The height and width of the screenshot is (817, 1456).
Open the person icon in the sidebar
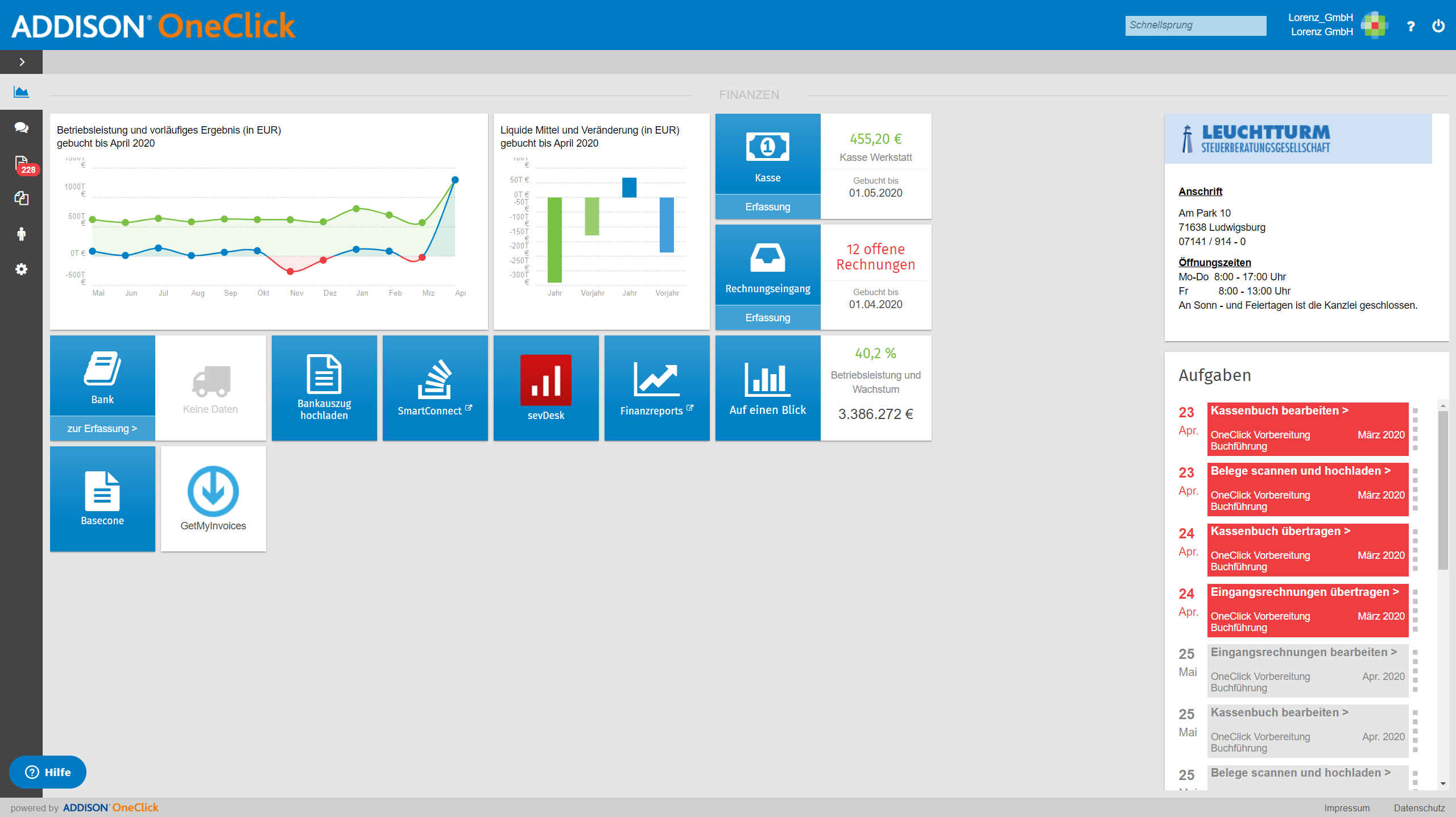click(22, 234)
